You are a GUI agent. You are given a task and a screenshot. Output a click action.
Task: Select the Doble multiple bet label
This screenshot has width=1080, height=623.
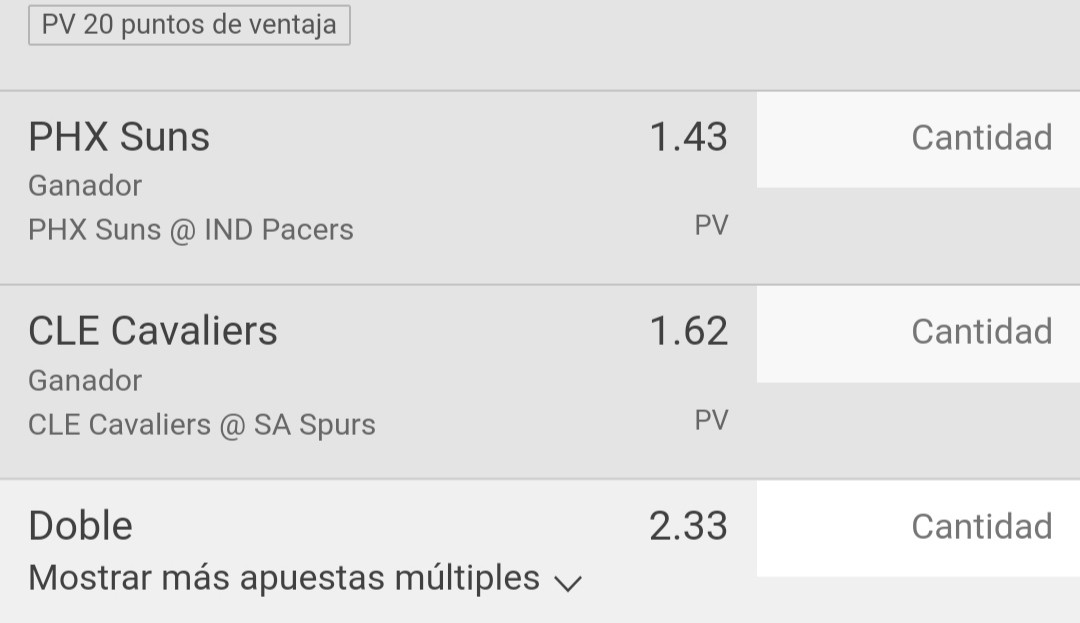(81, 526)
